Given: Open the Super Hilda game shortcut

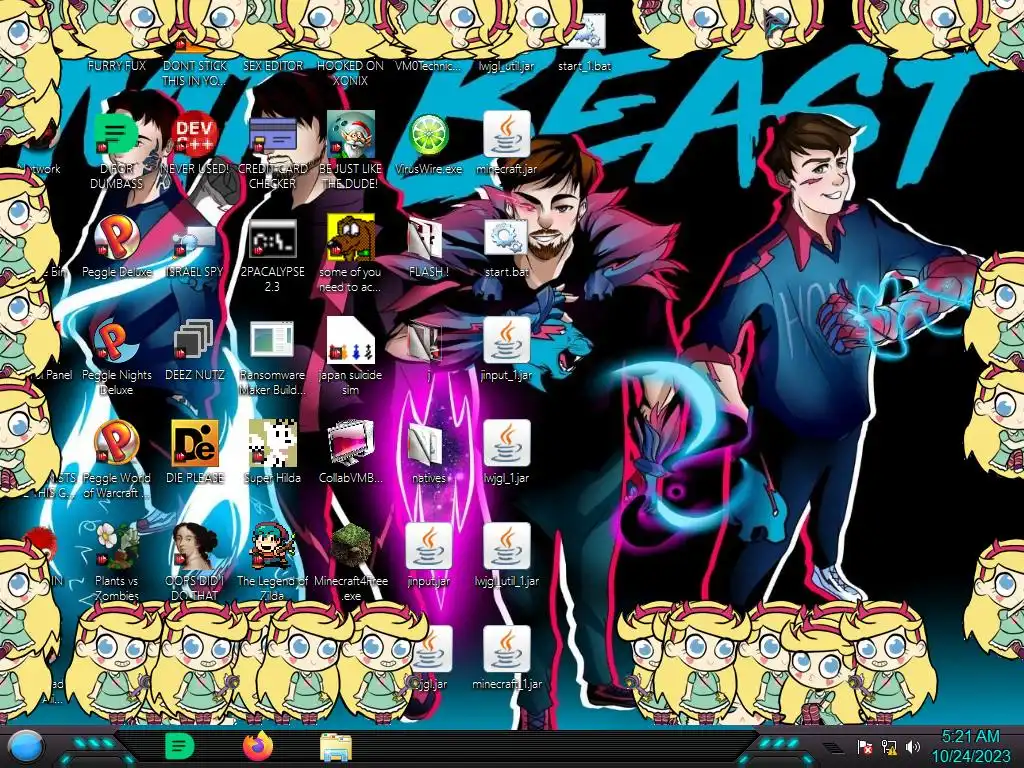Looking at the screenshot, I should tap(273, 443).
